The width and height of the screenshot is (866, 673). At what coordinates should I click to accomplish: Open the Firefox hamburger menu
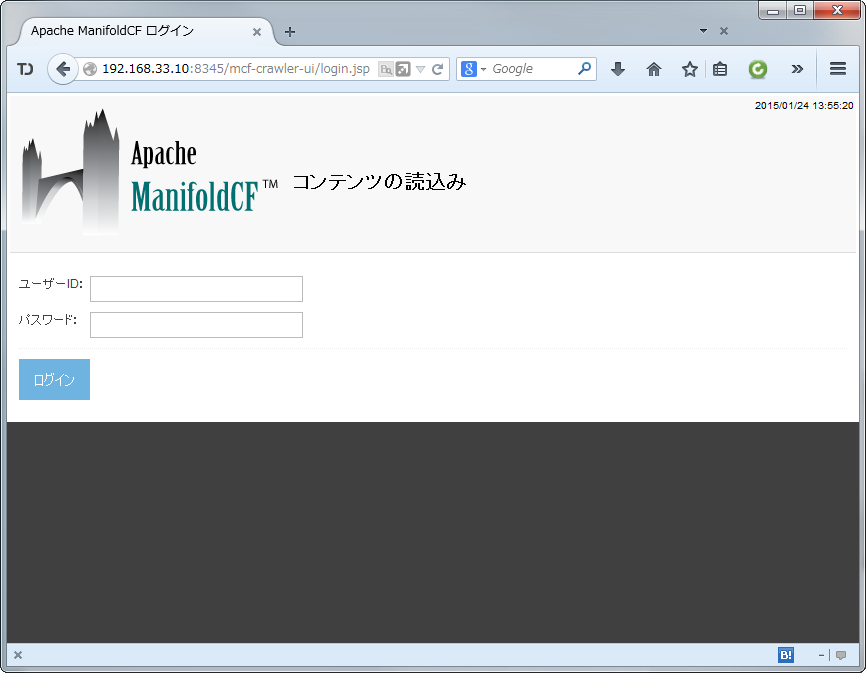(x=838, y=68)
